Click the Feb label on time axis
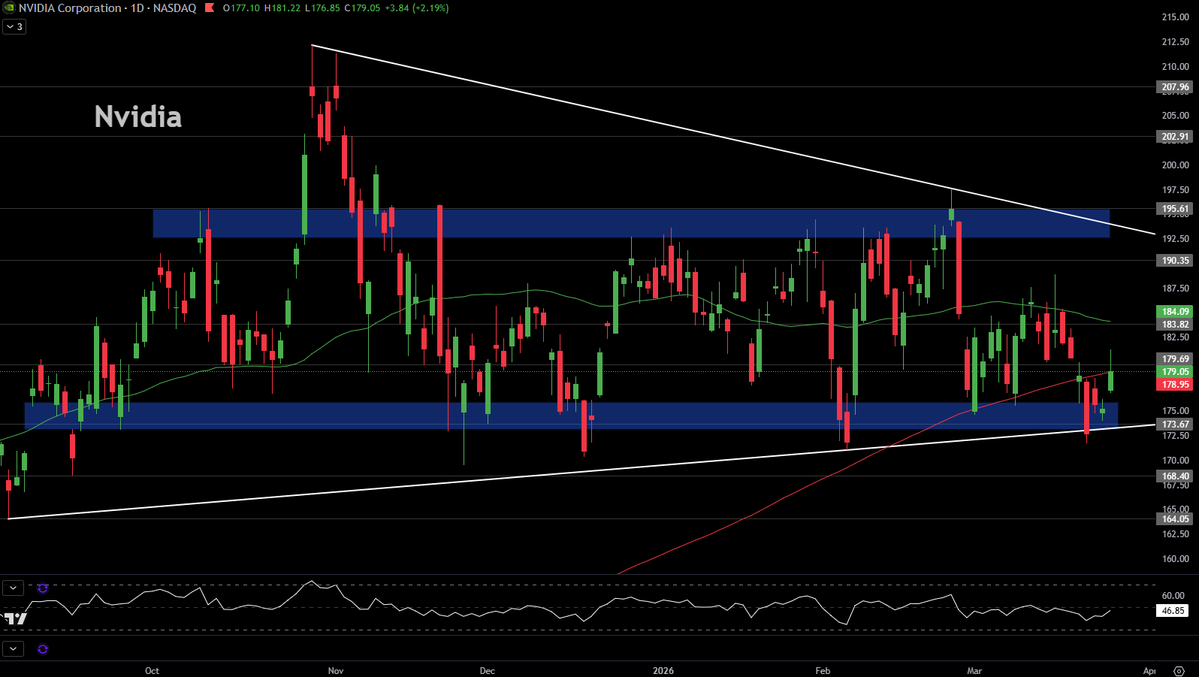Image resolution: width=1199 pixels, height=677 pixels. click(823, 671)
